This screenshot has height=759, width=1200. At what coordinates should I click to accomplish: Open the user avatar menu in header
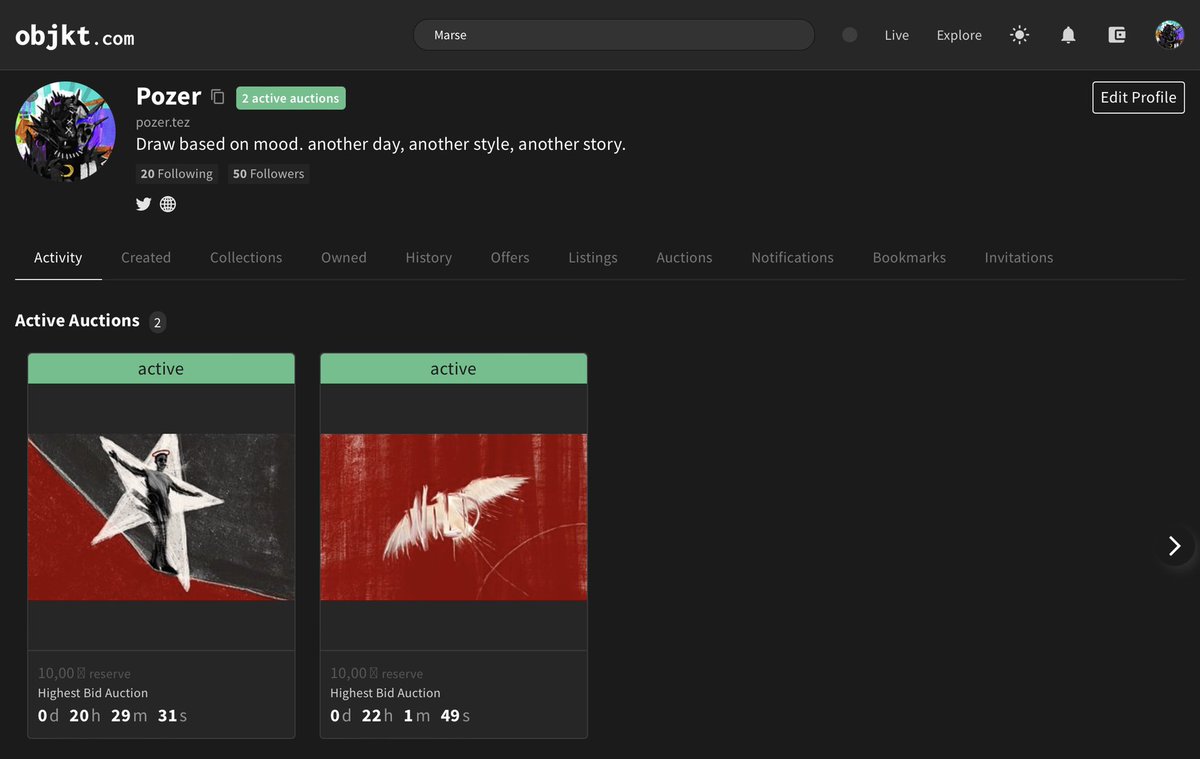pos(1169,35)
